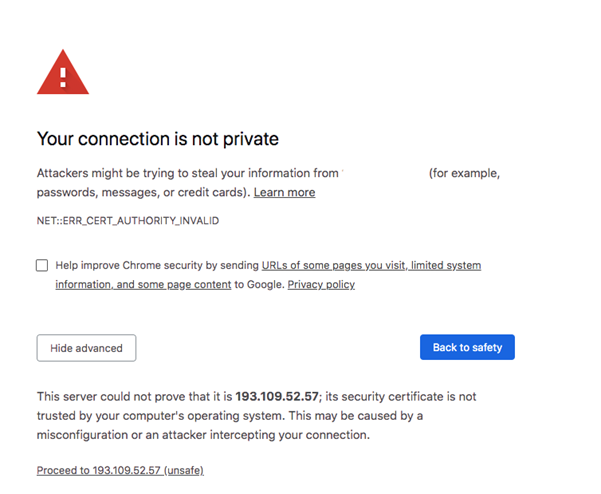The height and width of the screenshot is (494, 601).
Task: Click the bold 193.109.52.57 address in the paragraph
Action: [277, 396]
